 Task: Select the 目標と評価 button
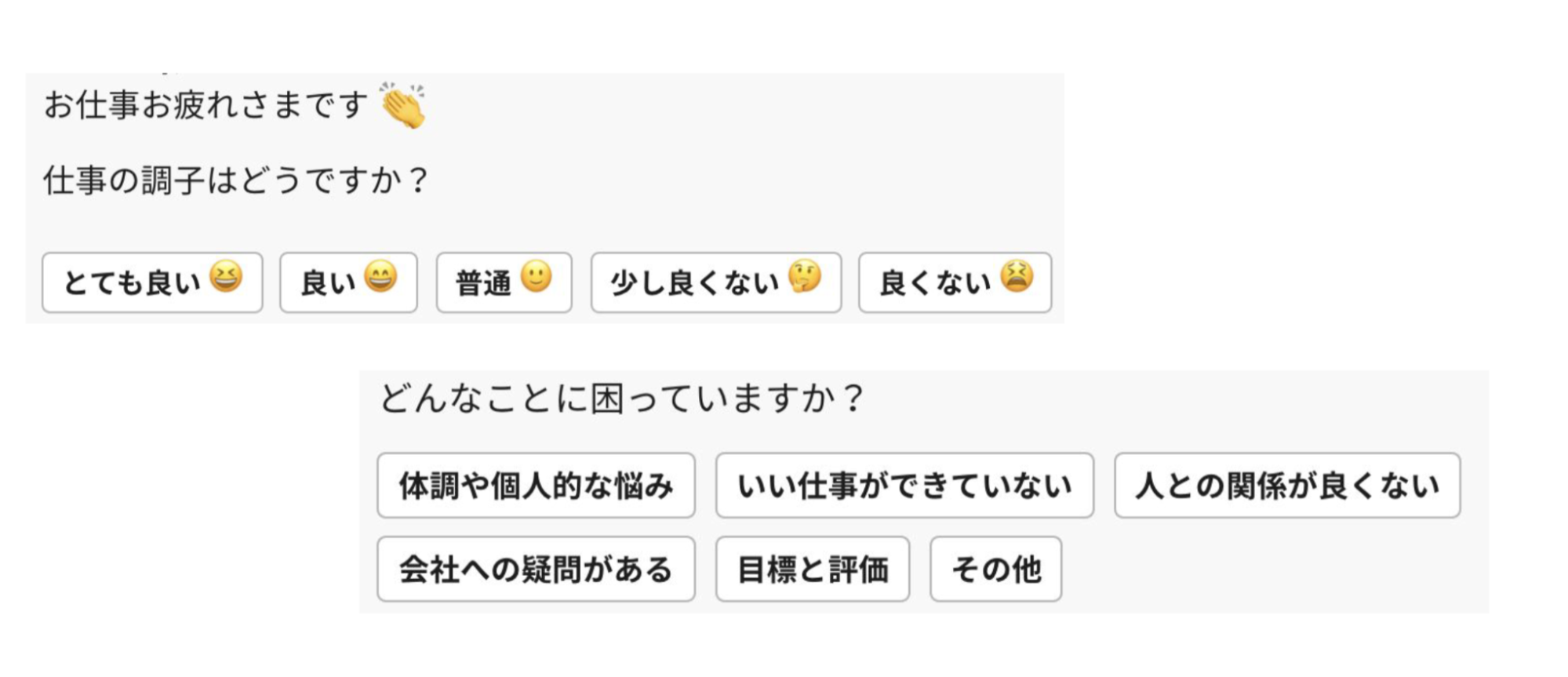coord(813,570)
